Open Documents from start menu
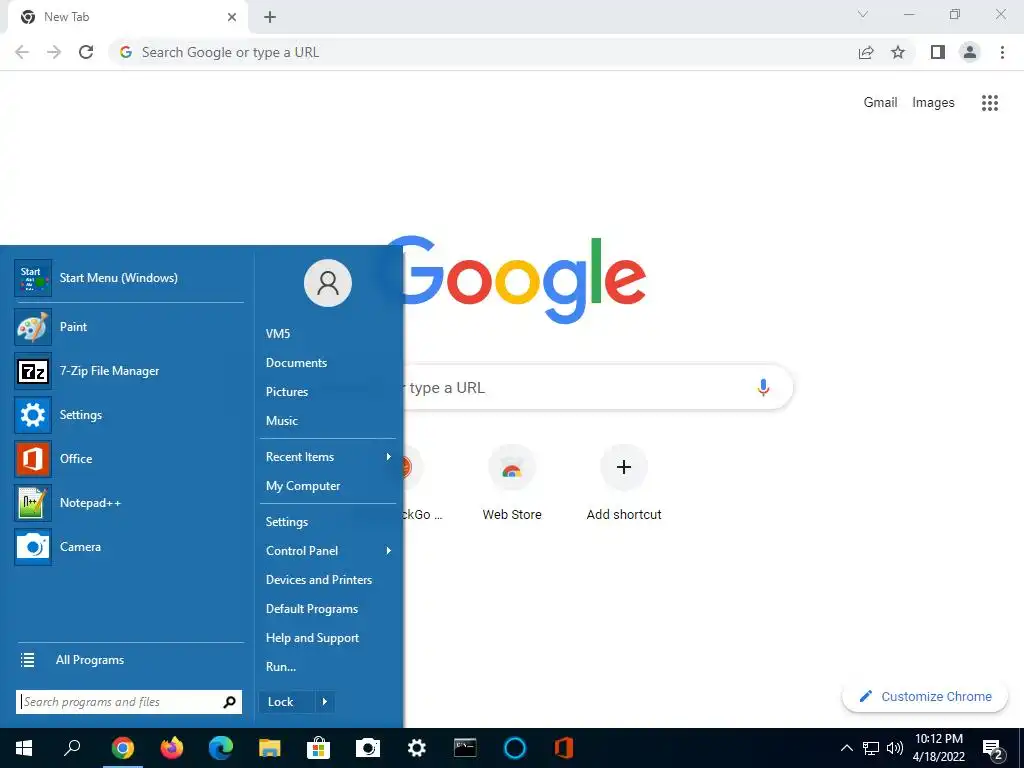 coord(296,362)
